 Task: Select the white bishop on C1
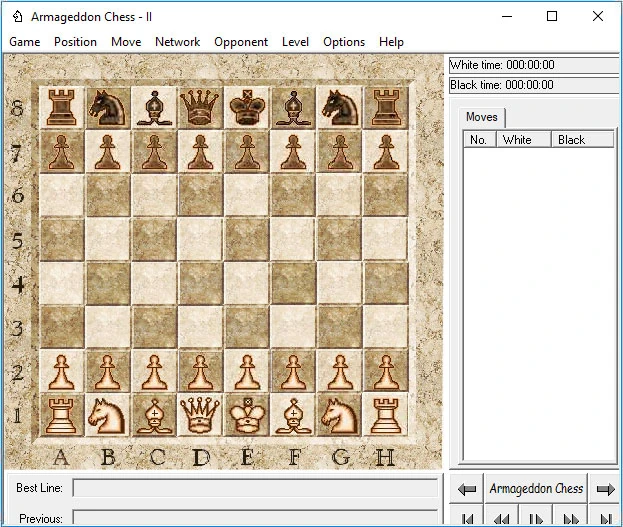[155, 416]
